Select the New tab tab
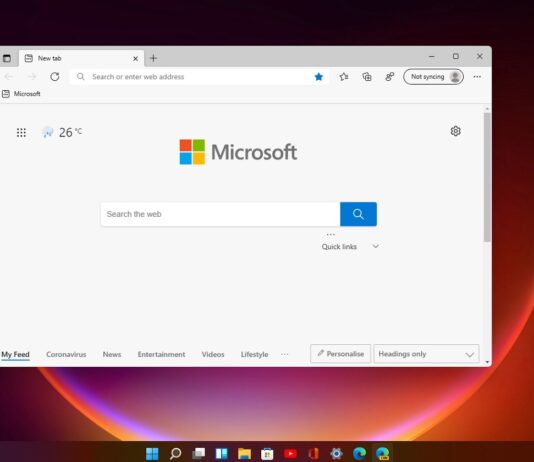534x462 pixels. click(x=81, y=58)
